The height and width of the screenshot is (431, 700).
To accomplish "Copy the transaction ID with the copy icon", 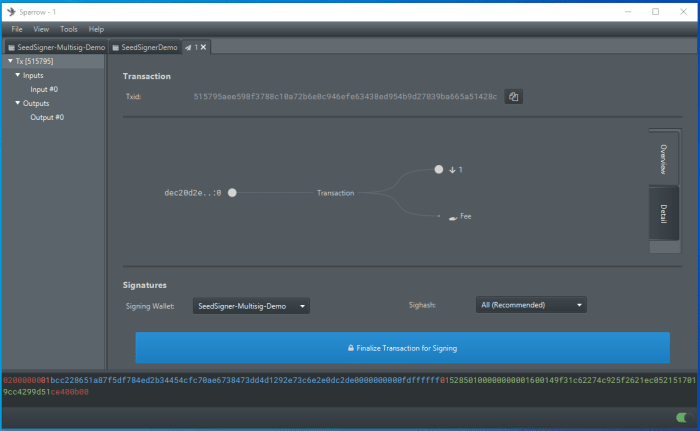I will [513, 97].
